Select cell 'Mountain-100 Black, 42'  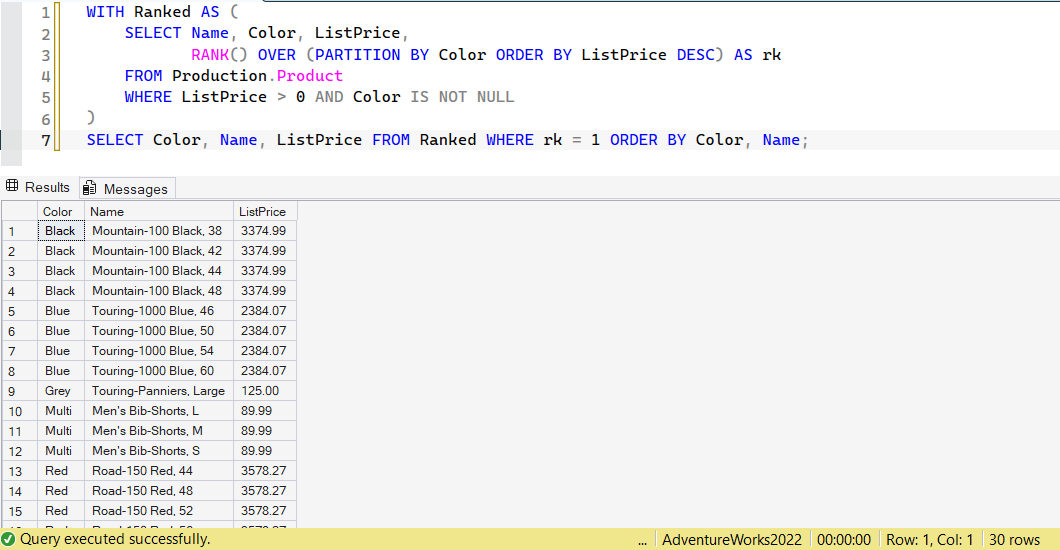coord(159,251)
